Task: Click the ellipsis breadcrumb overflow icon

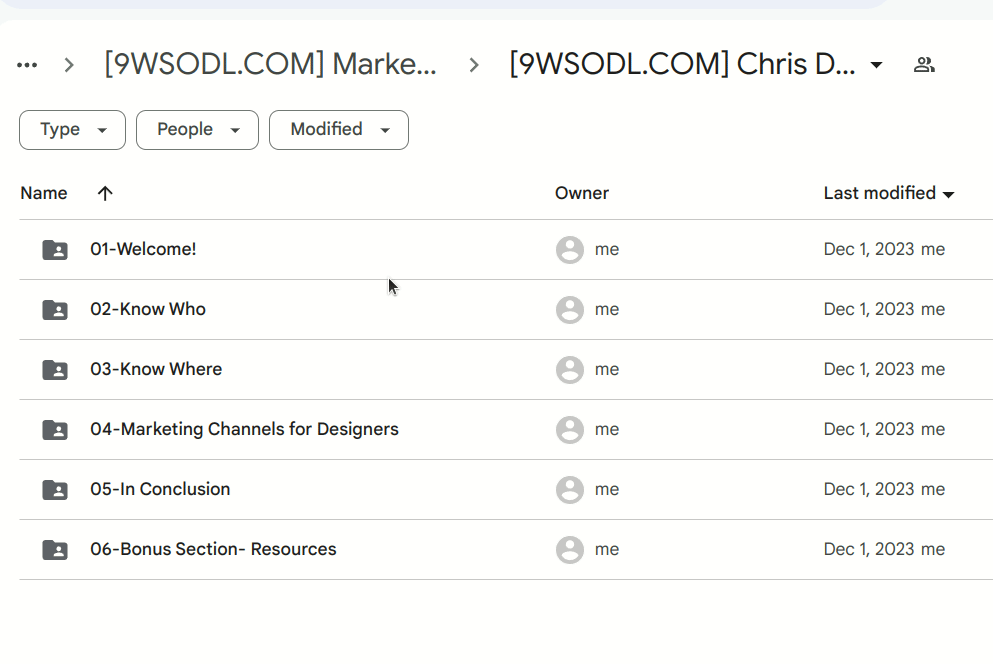Action: tap(27, 65)
